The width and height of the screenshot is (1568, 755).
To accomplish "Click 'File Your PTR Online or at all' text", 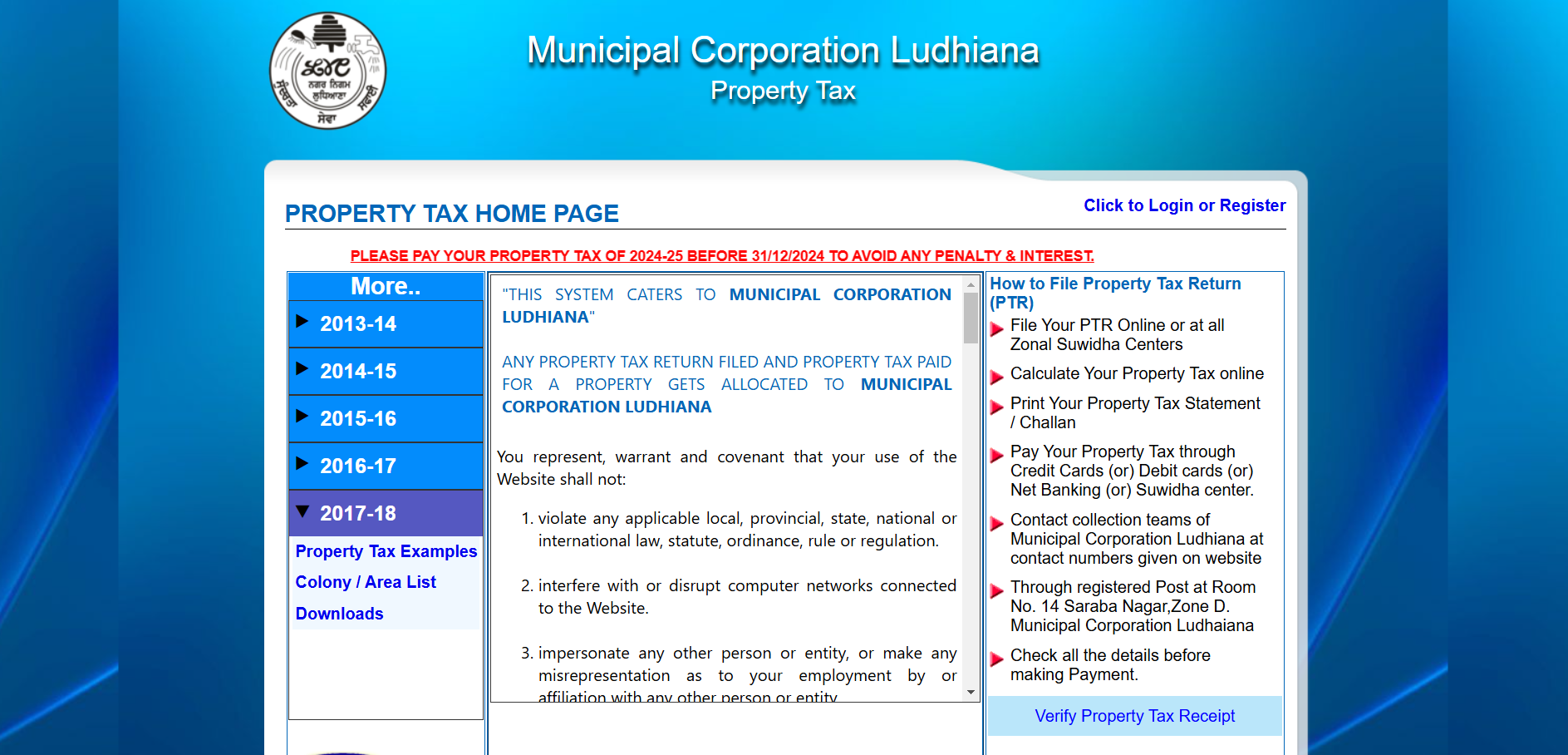I will (1118, 325).
